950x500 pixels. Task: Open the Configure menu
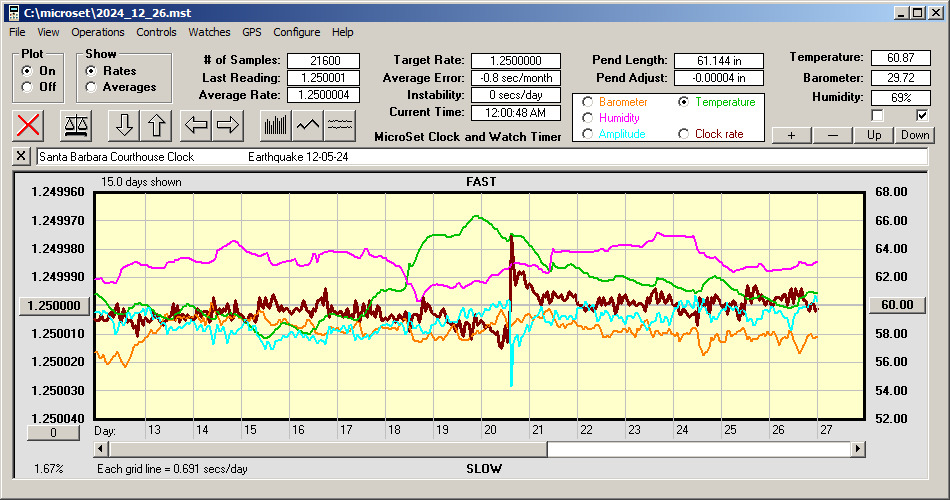[x=297, y=32]
